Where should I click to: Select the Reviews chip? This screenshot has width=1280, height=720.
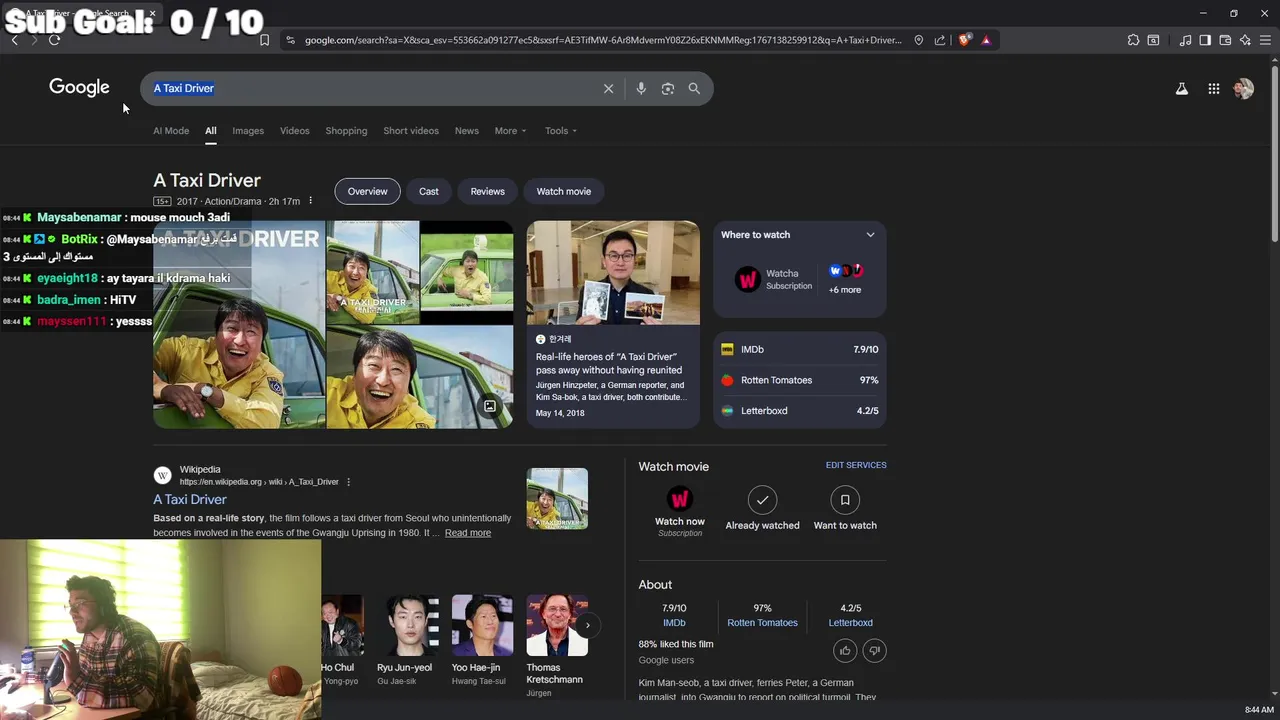tap(488, 191)
